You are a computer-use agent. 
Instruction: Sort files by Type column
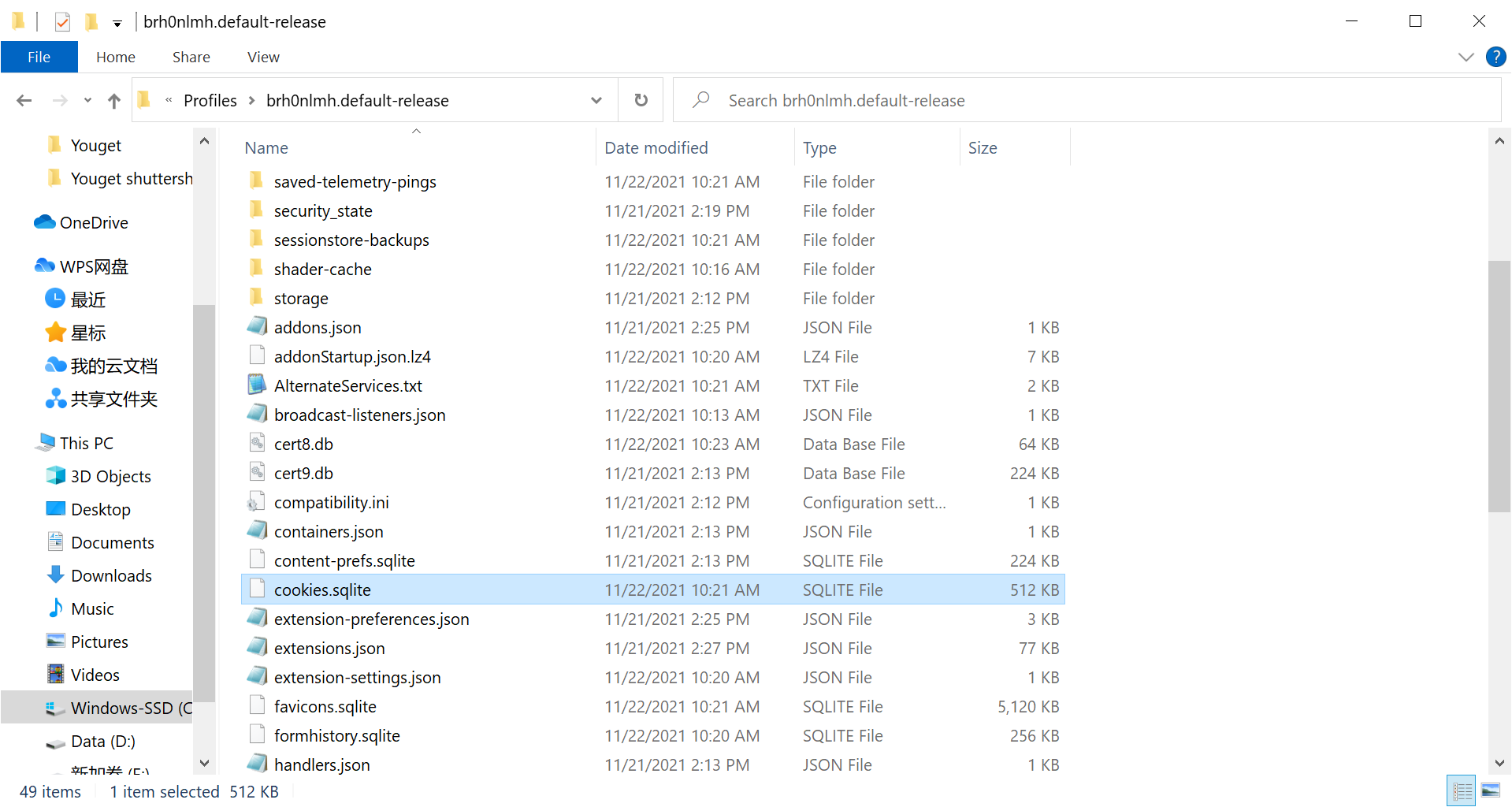819,148
